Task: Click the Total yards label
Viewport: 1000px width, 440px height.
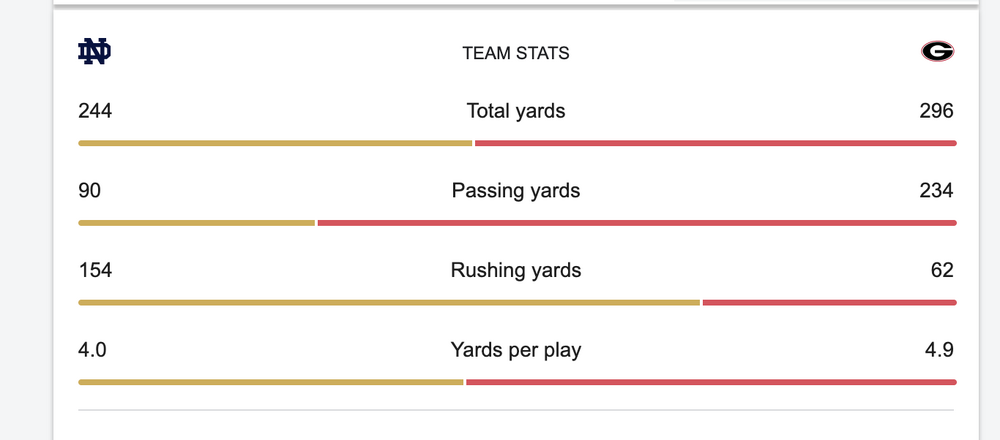Action: (x=516, y=111)
